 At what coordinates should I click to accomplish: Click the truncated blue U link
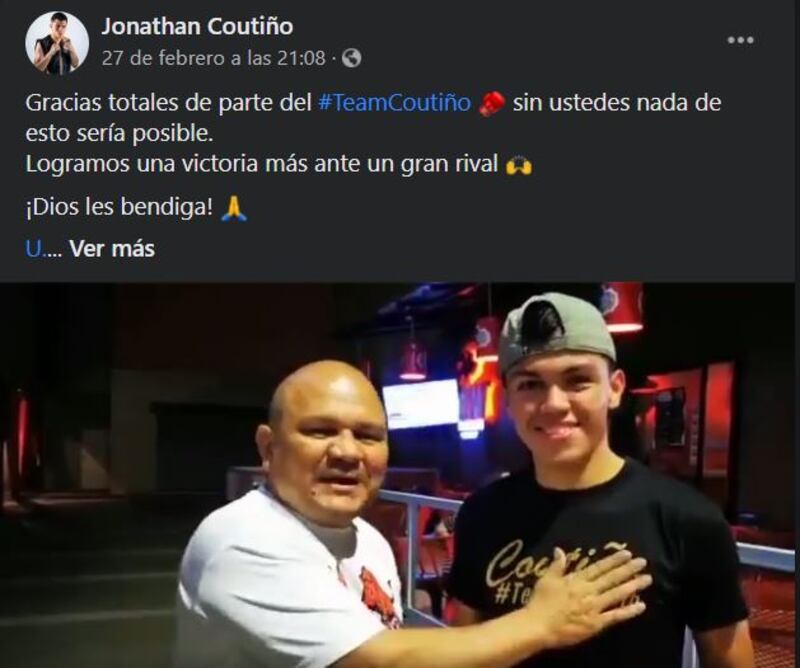click(x=33, y=249)
